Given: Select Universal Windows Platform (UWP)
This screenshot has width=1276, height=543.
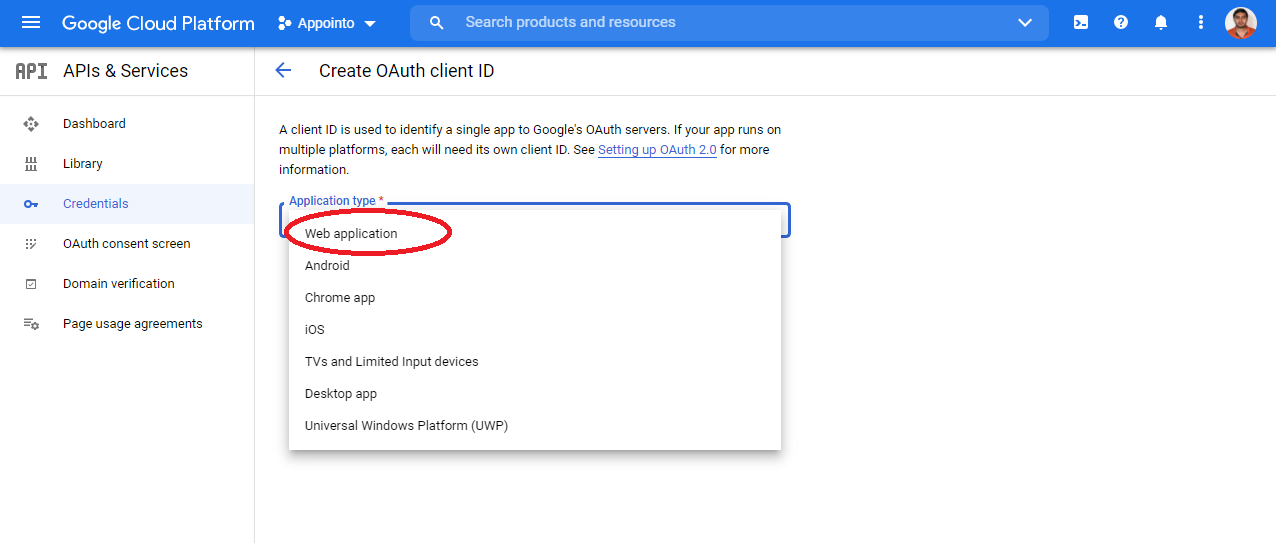Looking at the screenshot, I should pyautogui.click(x=535, y=426).
